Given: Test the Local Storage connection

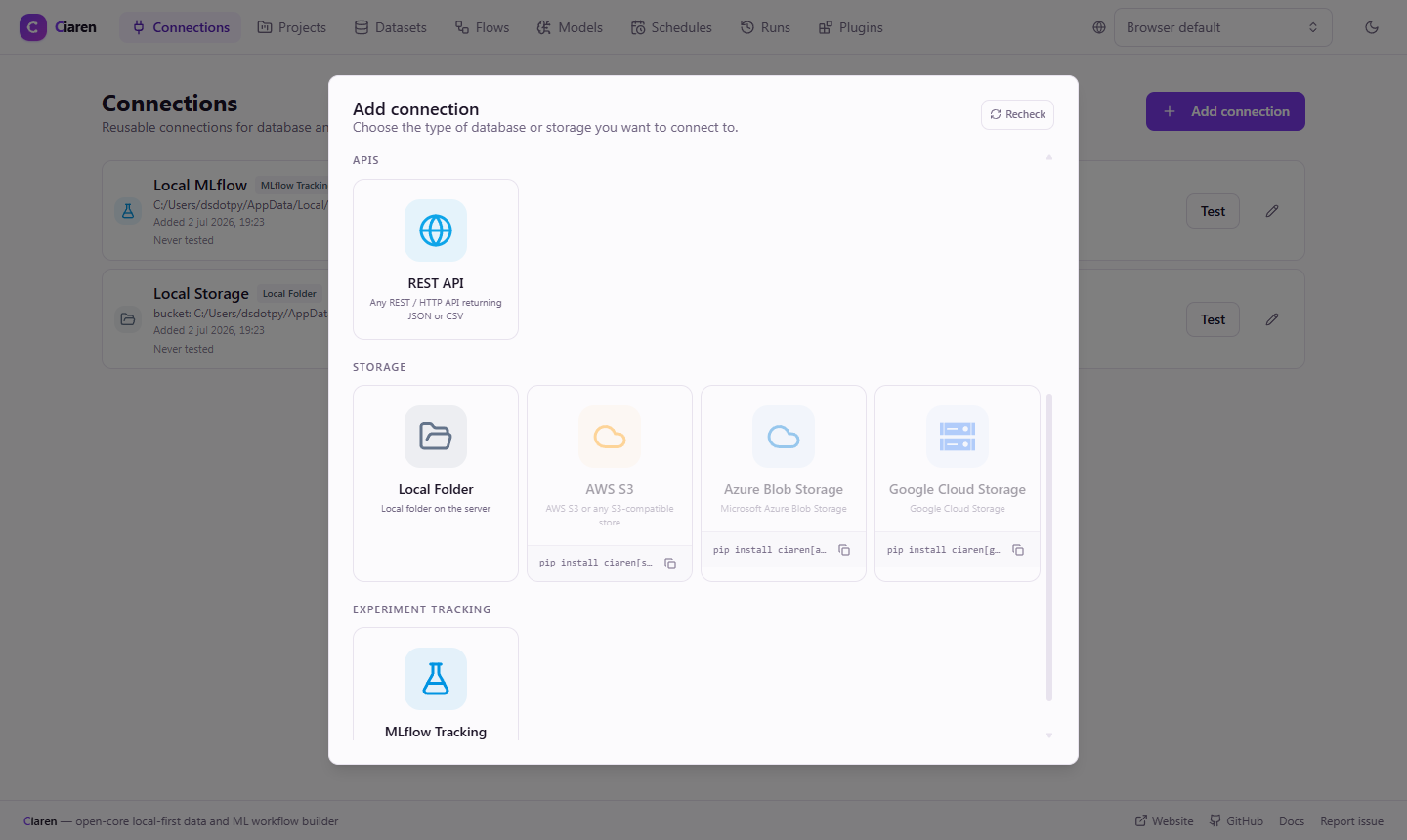Looking at the screenshot, I should coord(1213,319).
